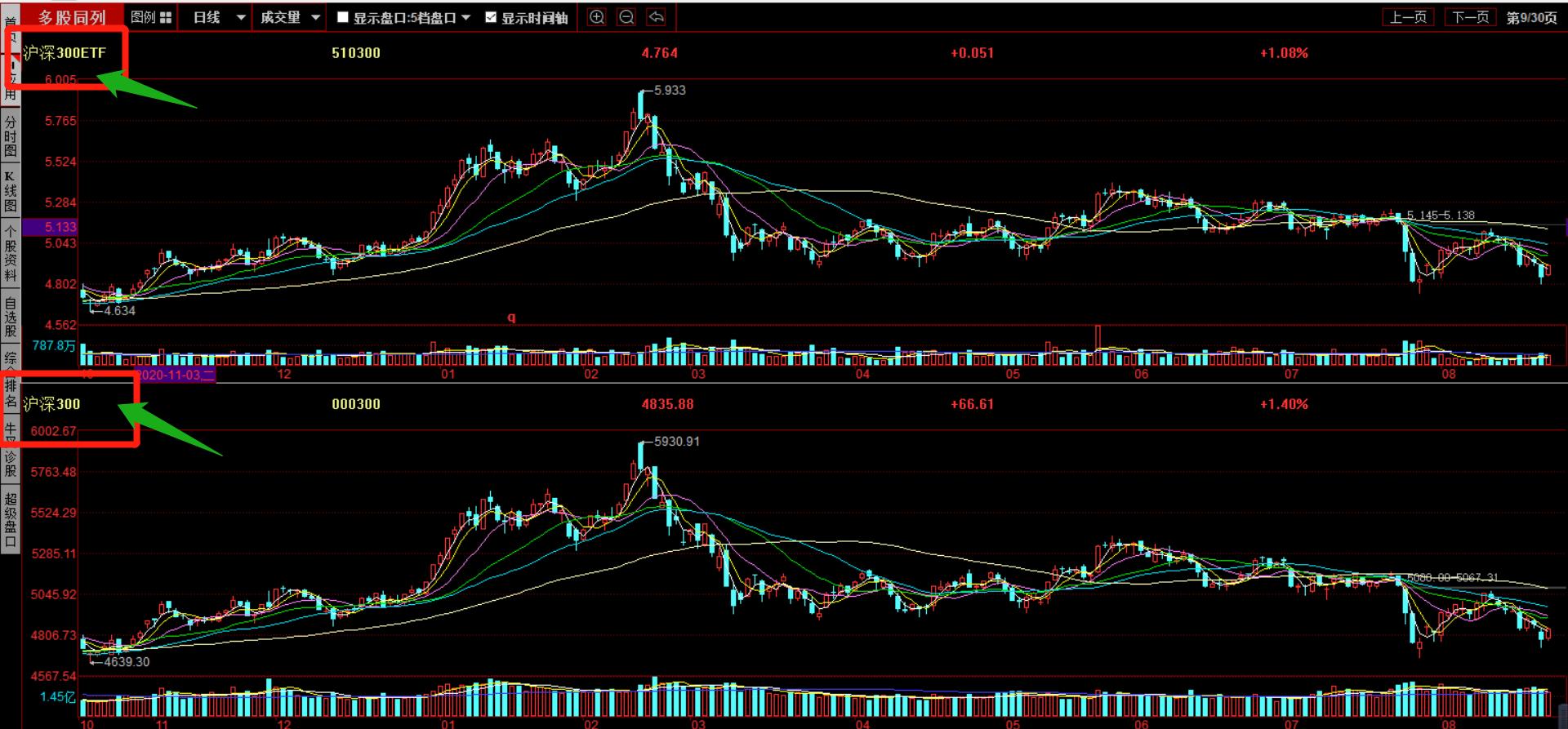Click the 沪深300 index name
This screenshot has height=729, width=1568.
click(x=51, y=404)
